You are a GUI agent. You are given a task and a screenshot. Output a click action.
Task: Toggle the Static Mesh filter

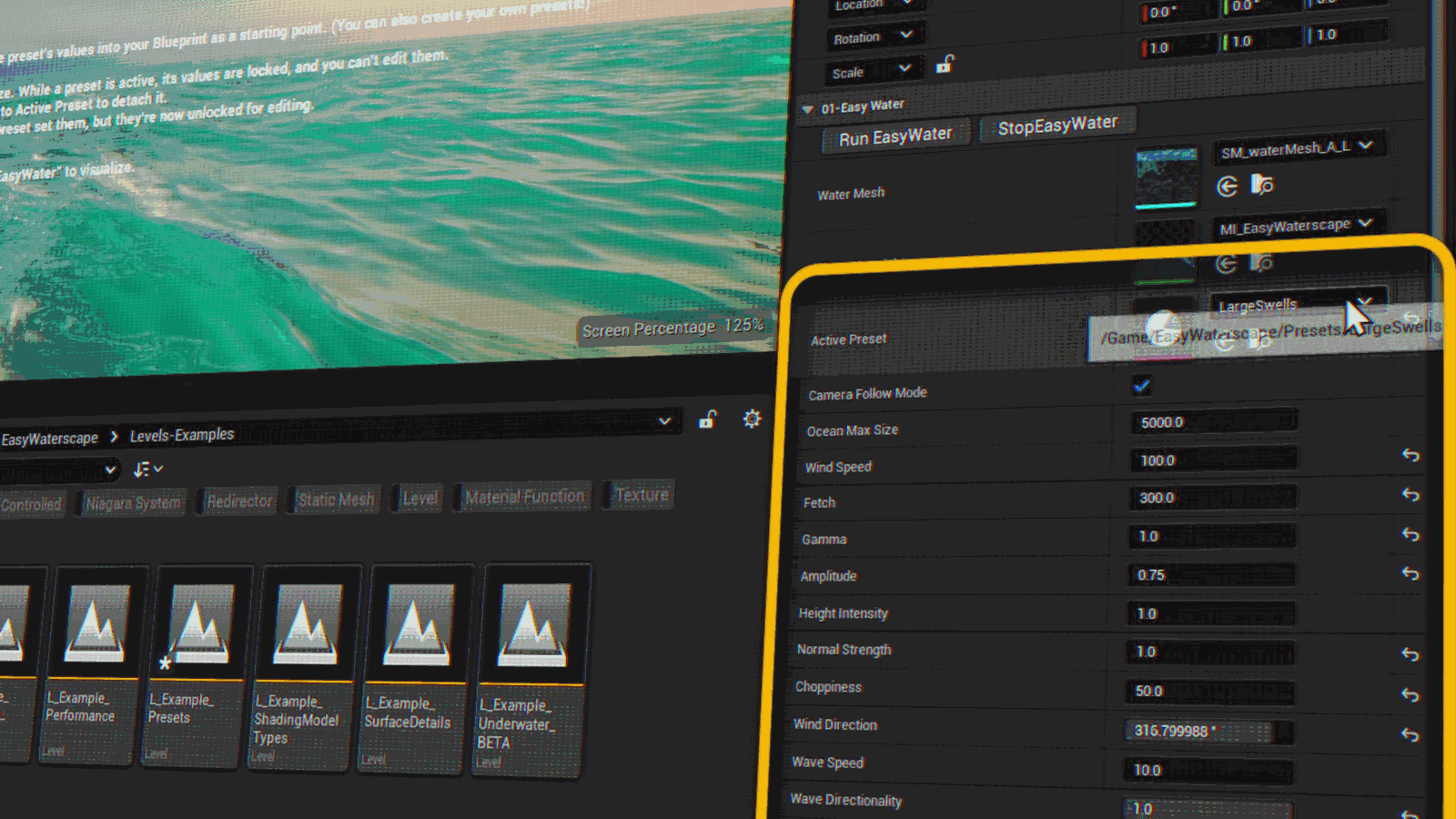click(335, 500)
